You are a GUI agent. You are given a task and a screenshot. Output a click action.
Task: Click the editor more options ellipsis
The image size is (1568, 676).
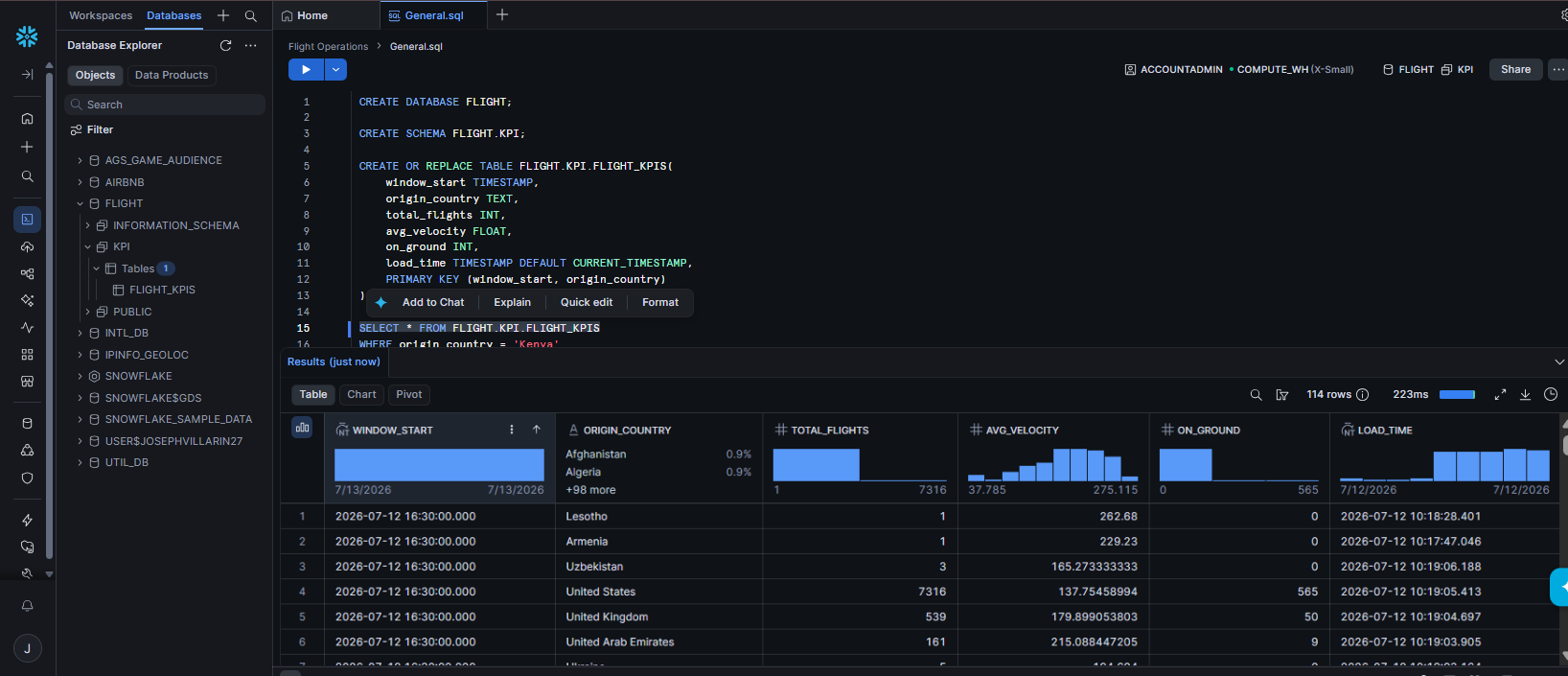pyautogui.click(x=1557, y=69)
